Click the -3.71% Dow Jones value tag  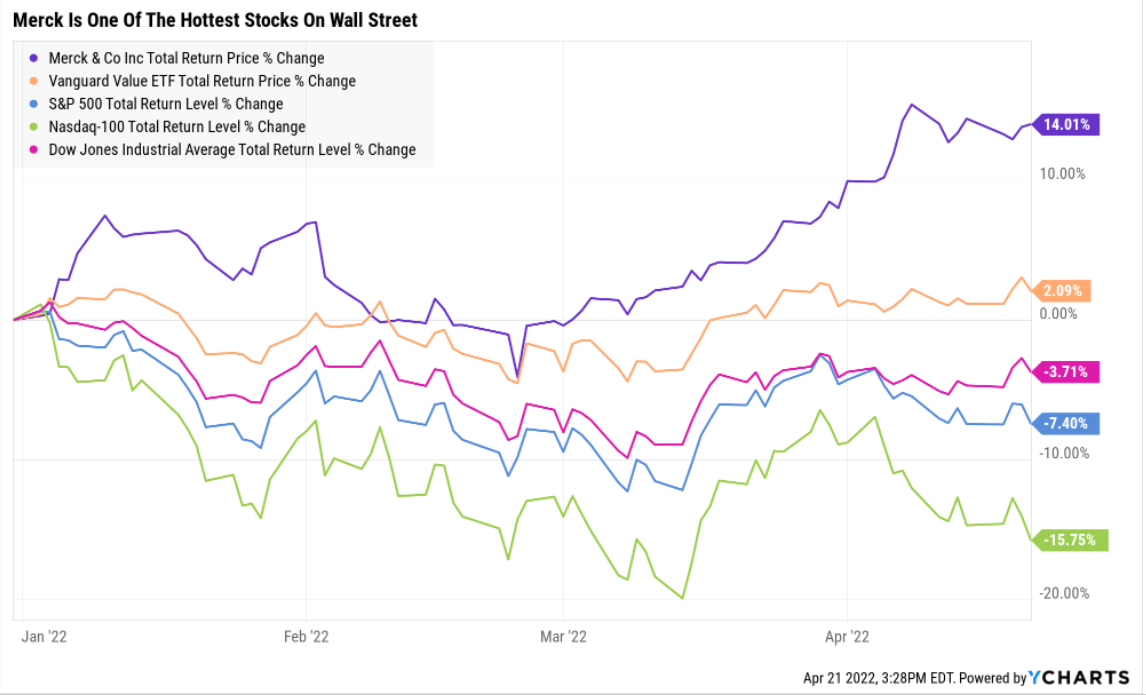(x=1069, y=371)
